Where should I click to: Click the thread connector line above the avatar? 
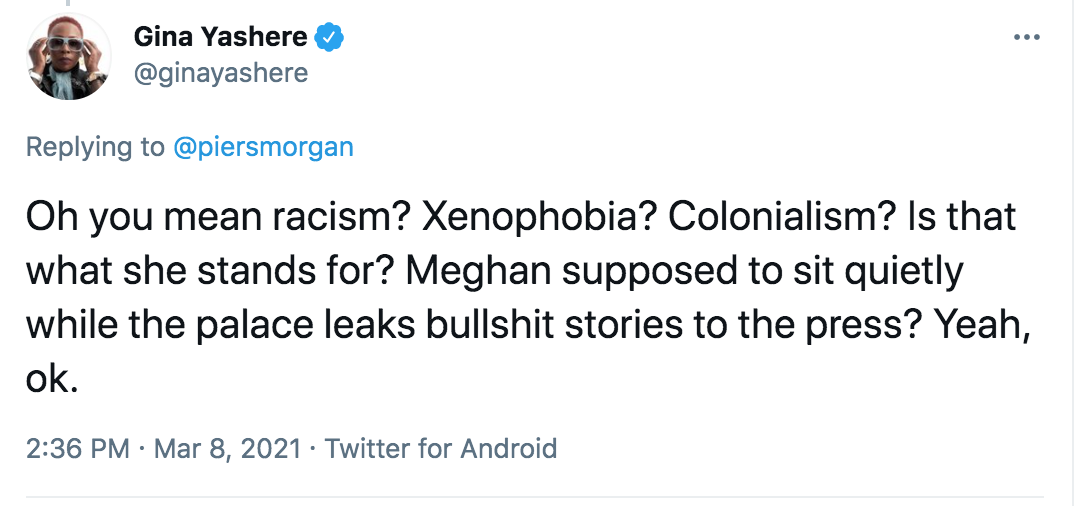[67, 5]
